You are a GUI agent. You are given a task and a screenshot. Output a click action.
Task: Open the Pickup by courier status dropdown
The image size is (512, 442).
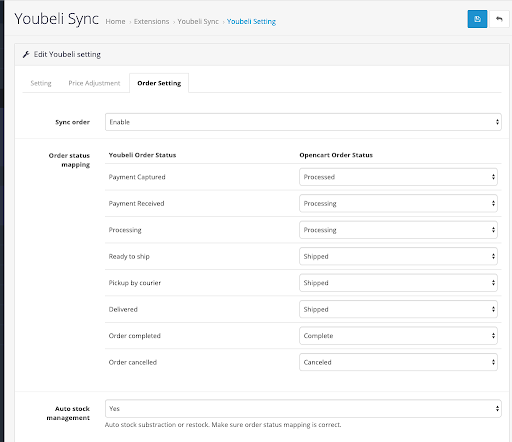pos(398,283)
